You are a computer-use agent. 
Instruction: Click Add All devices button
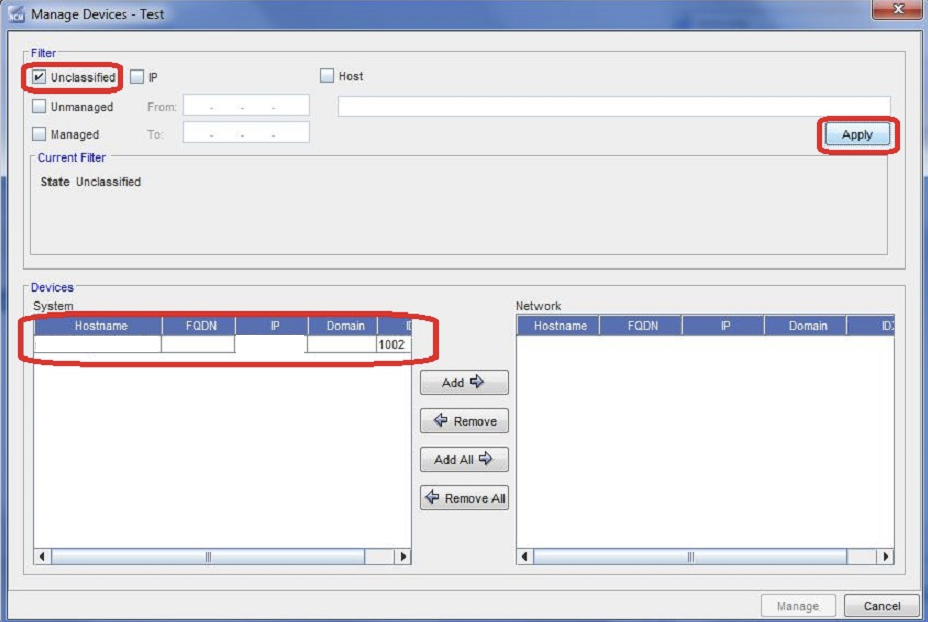point(464,459)
